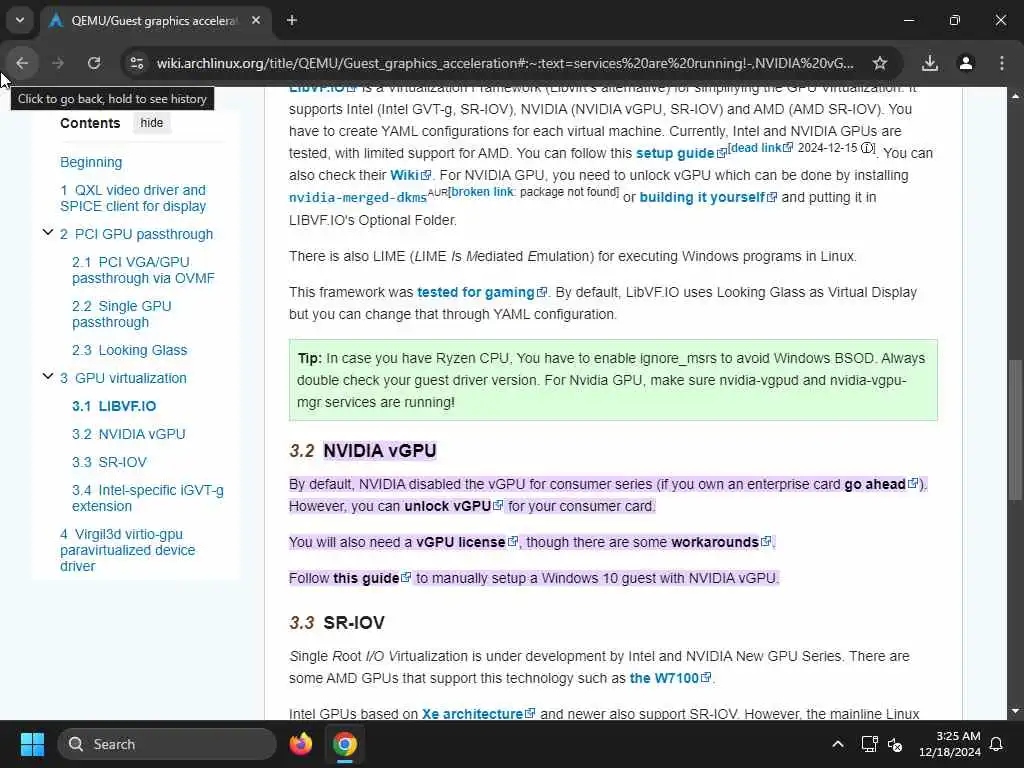Viewport: 1024px width, 768px height.
Task: Open QXL video driver and SPICE section
Action: pos(133,198)
